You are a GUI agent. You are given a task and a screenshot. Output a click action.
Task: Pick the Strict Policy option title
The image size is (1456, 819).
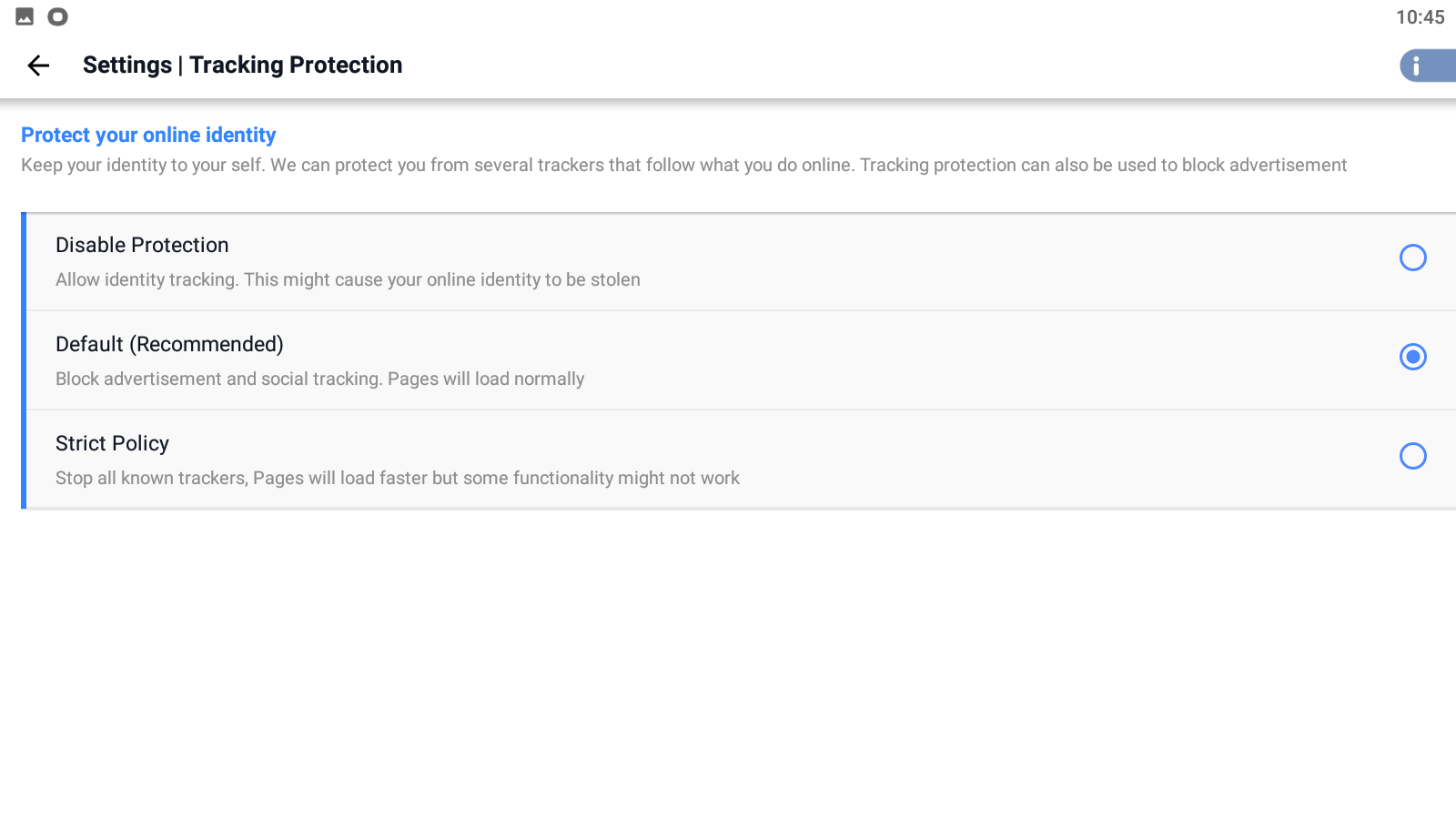[112, 443]
